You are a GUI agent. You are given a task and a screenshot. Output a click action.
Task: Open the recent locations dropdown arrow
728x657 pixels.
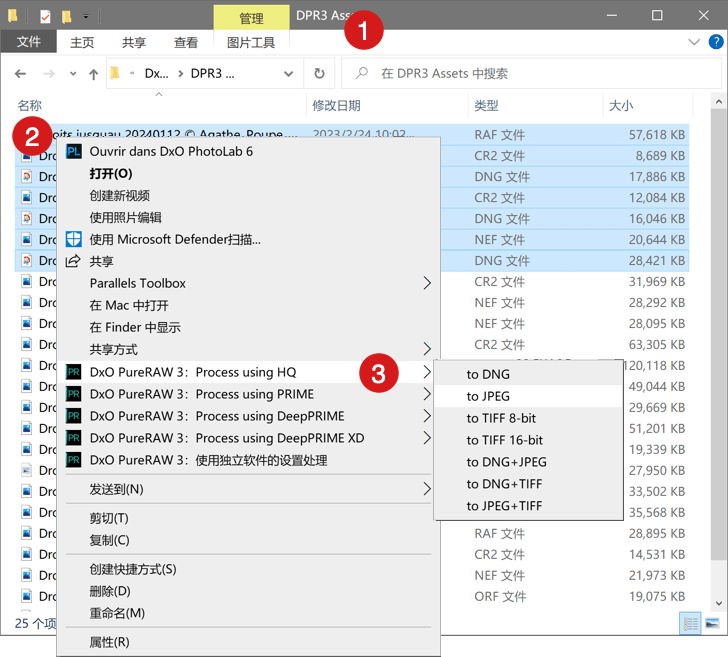[73, 73]
